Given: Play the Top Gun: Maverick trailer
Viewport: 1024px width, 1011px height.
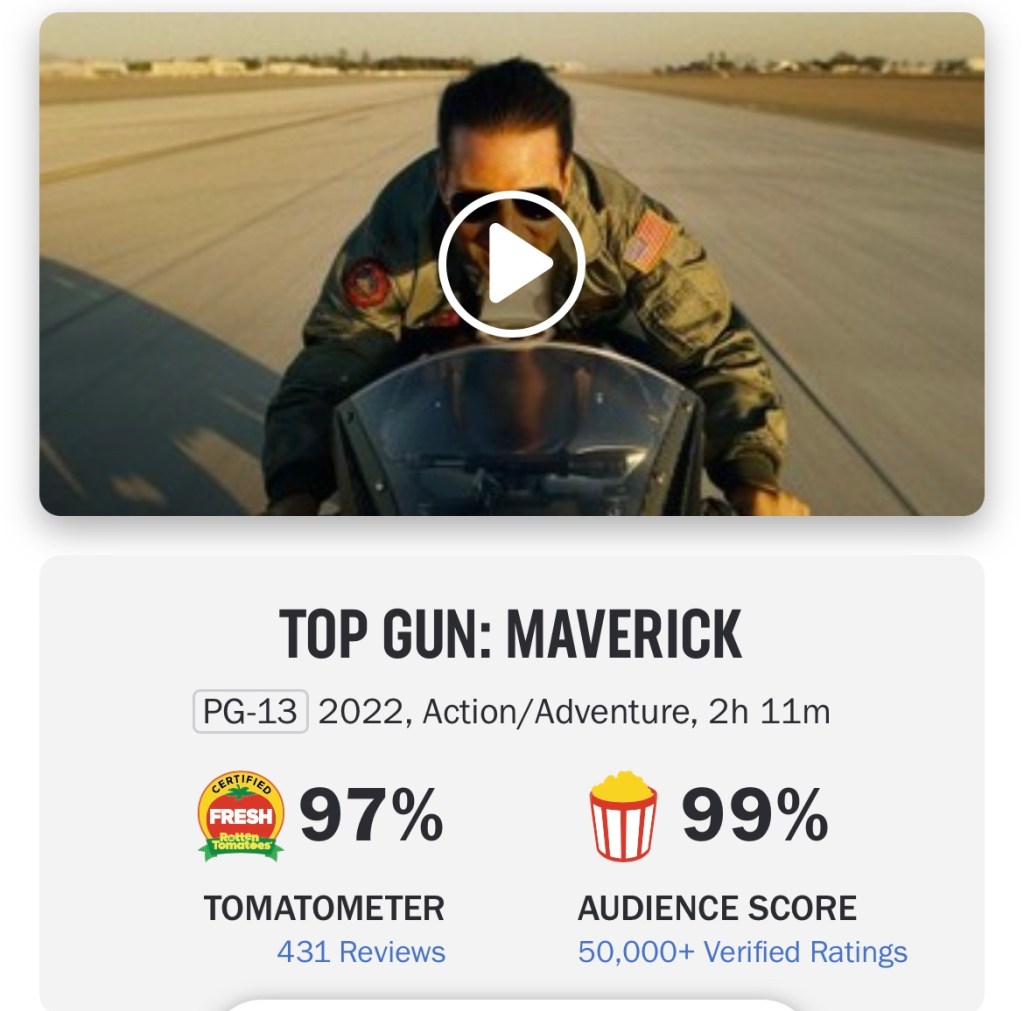Looking at the screenshot, I should point(511,264).
